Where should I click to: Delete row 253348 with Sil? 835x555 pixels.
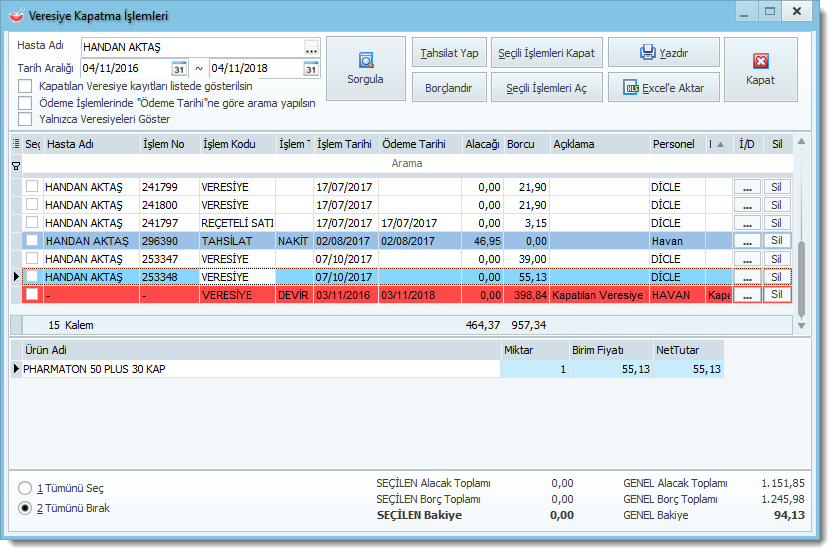pos(777,277)
